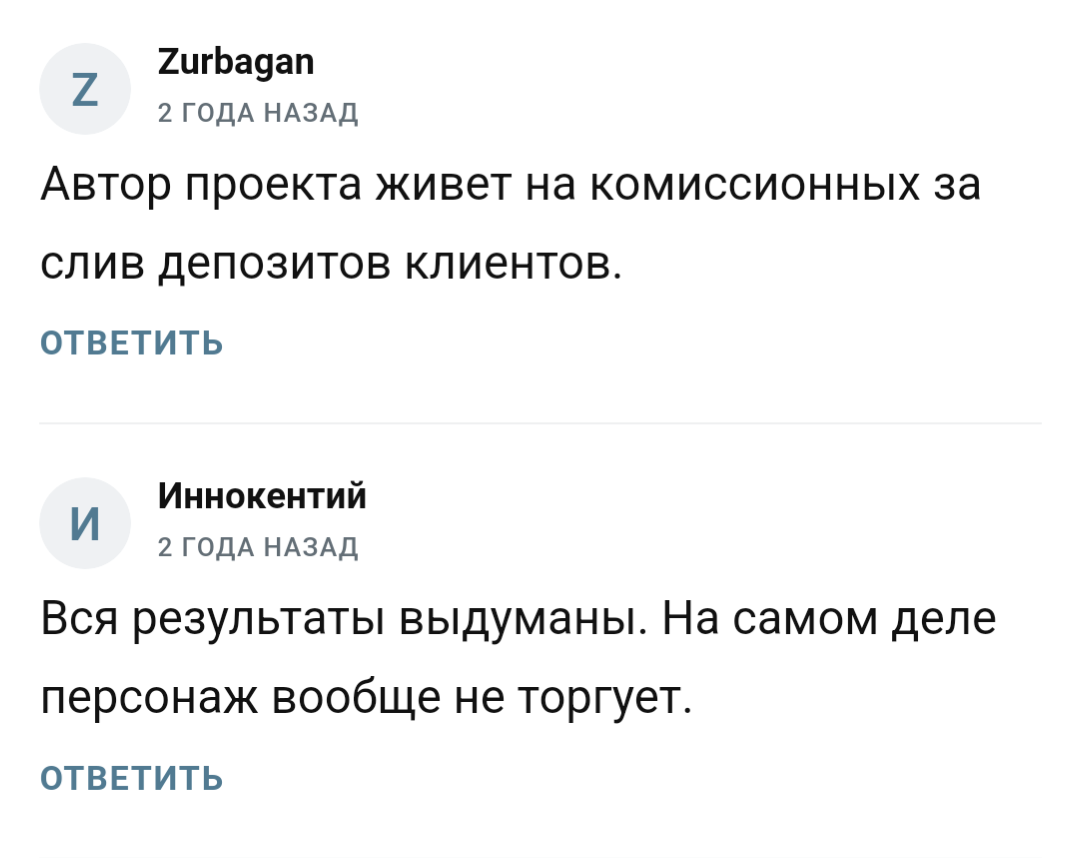
Task: Click the timestamp 2 ГОДА НАЗАД on Zurbagan's comment
Action: pos(259,113)
